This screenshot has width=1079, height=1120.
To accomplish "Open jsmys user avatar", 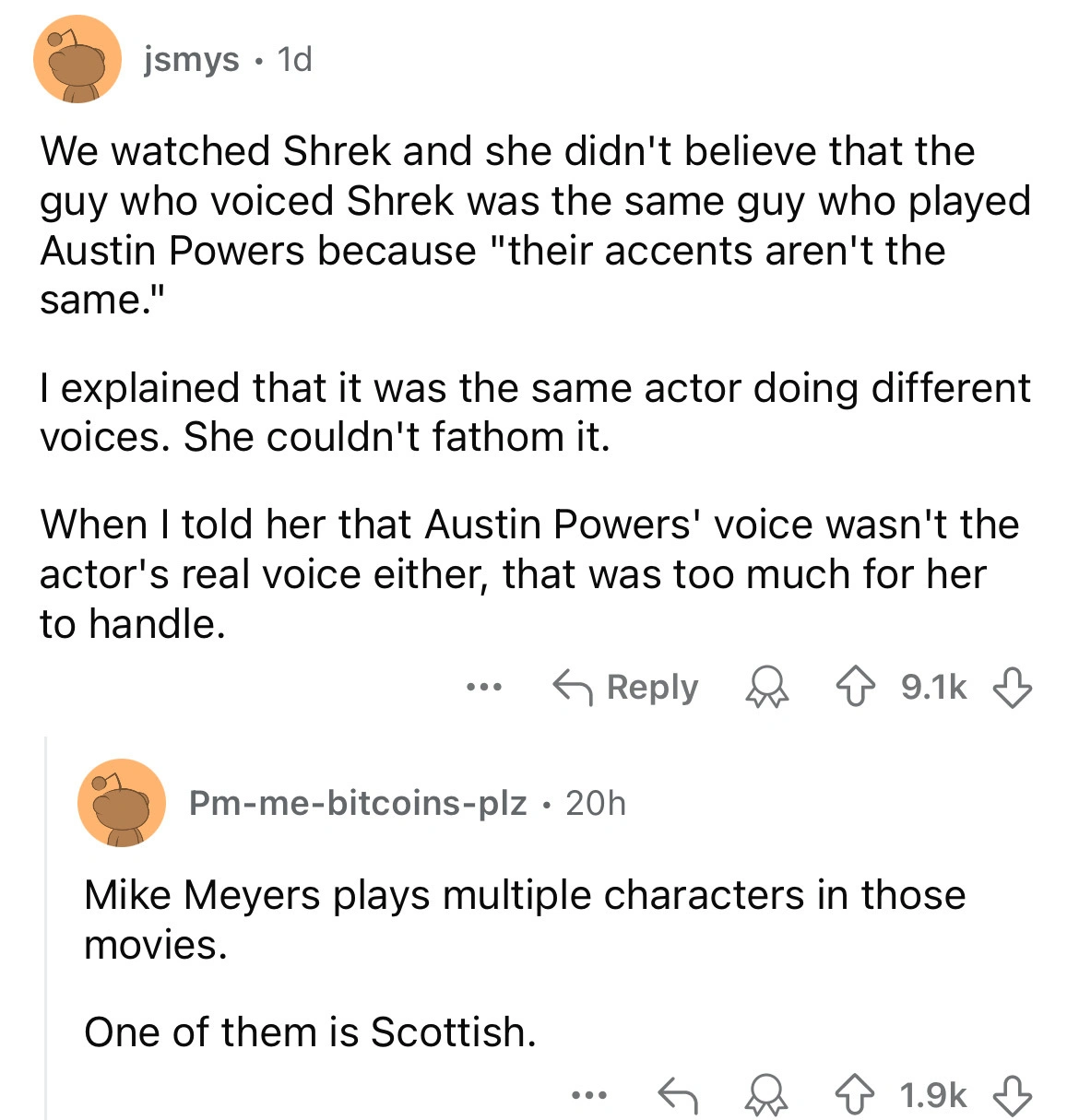I will pyautogui.click(x=77, y=60).
